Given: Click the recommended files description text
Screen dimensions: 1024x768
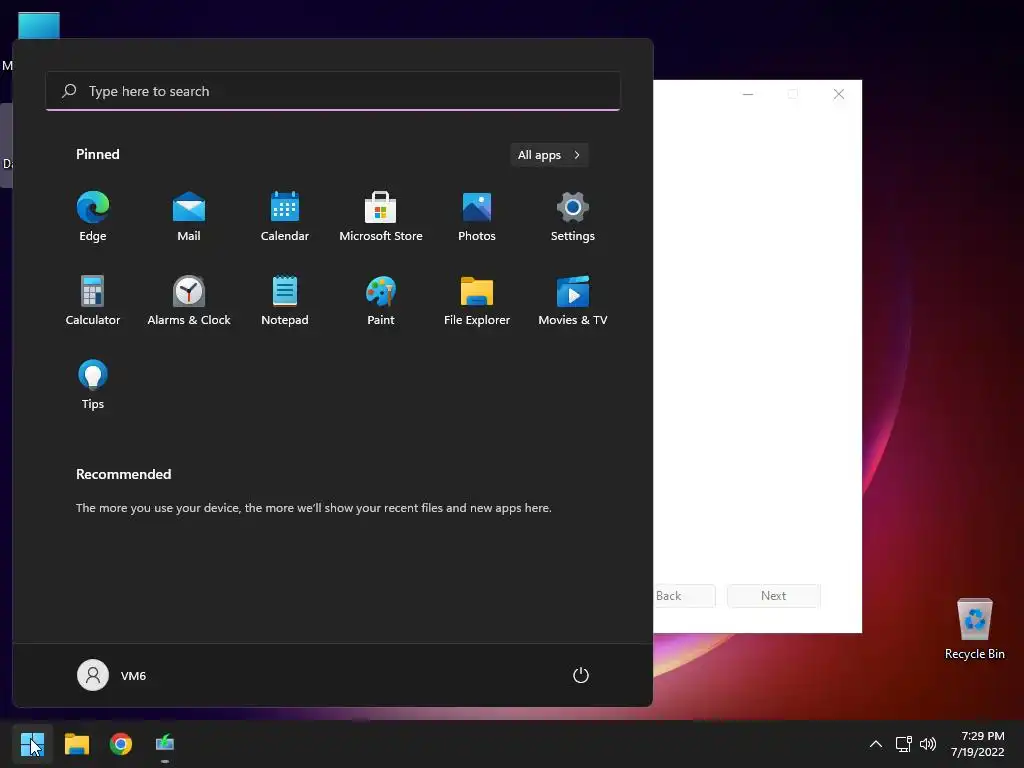Looking at the screenshot, I should (313, 507).
